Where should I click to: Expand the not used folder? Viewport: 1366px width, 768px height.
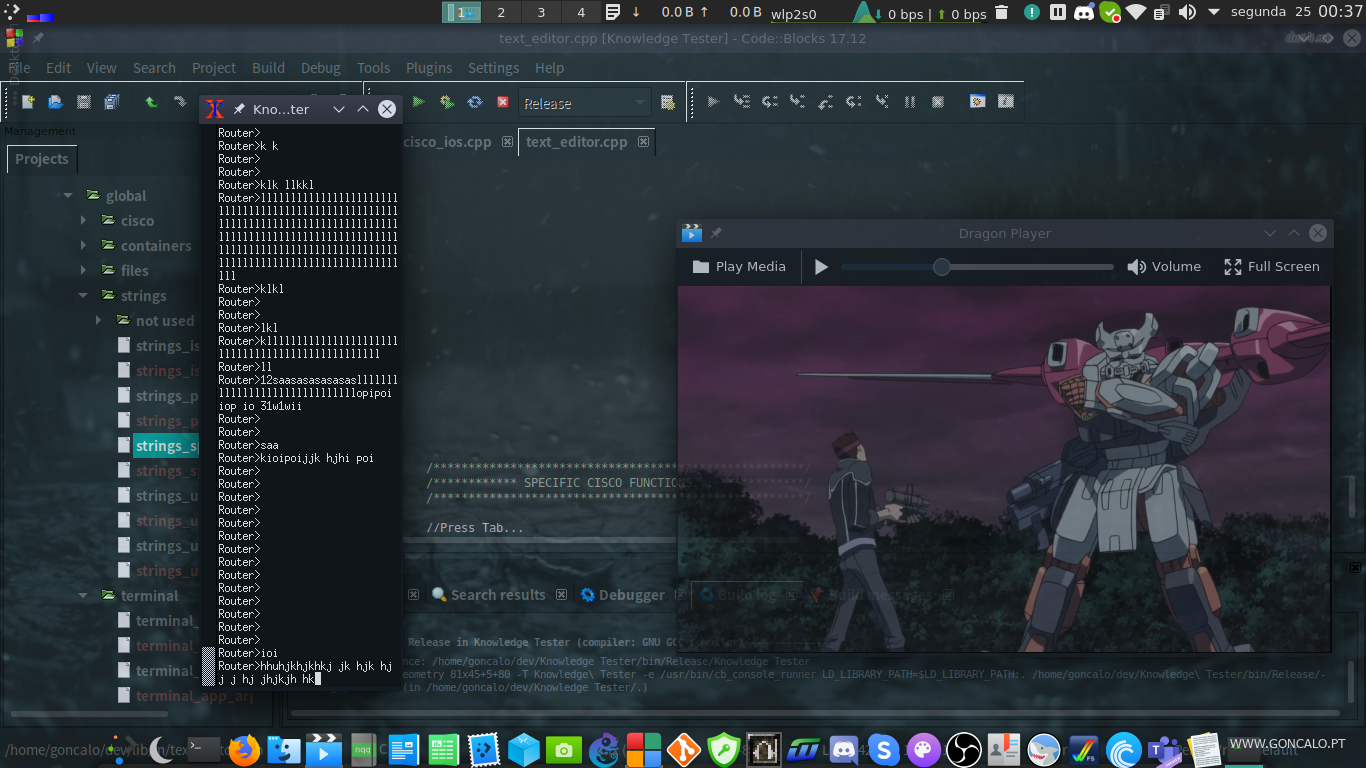(99, 321)
